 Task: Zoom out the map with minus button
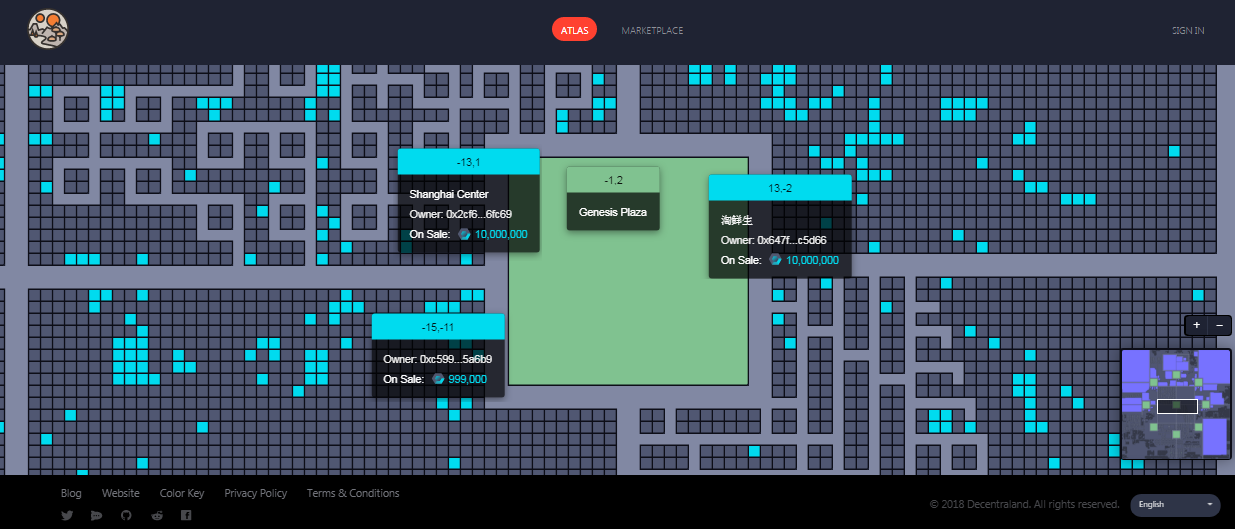[1219, 325]
